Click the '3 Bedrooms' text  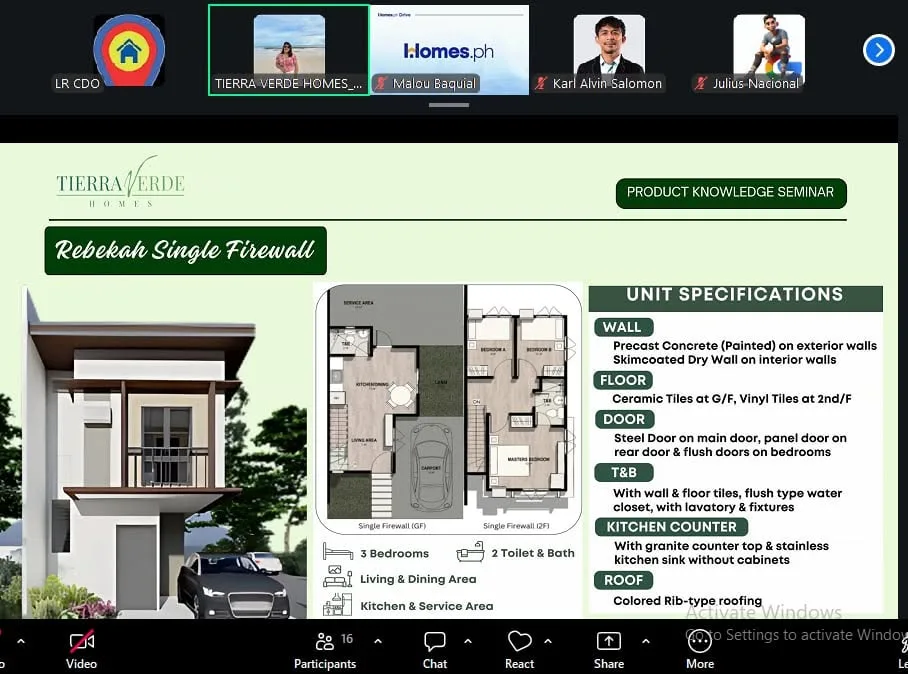click(394, 554)
